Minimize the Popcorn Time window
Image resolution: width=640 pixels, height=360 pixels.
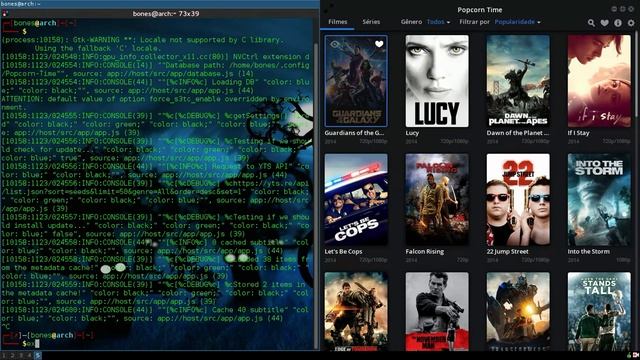[614, 9]
